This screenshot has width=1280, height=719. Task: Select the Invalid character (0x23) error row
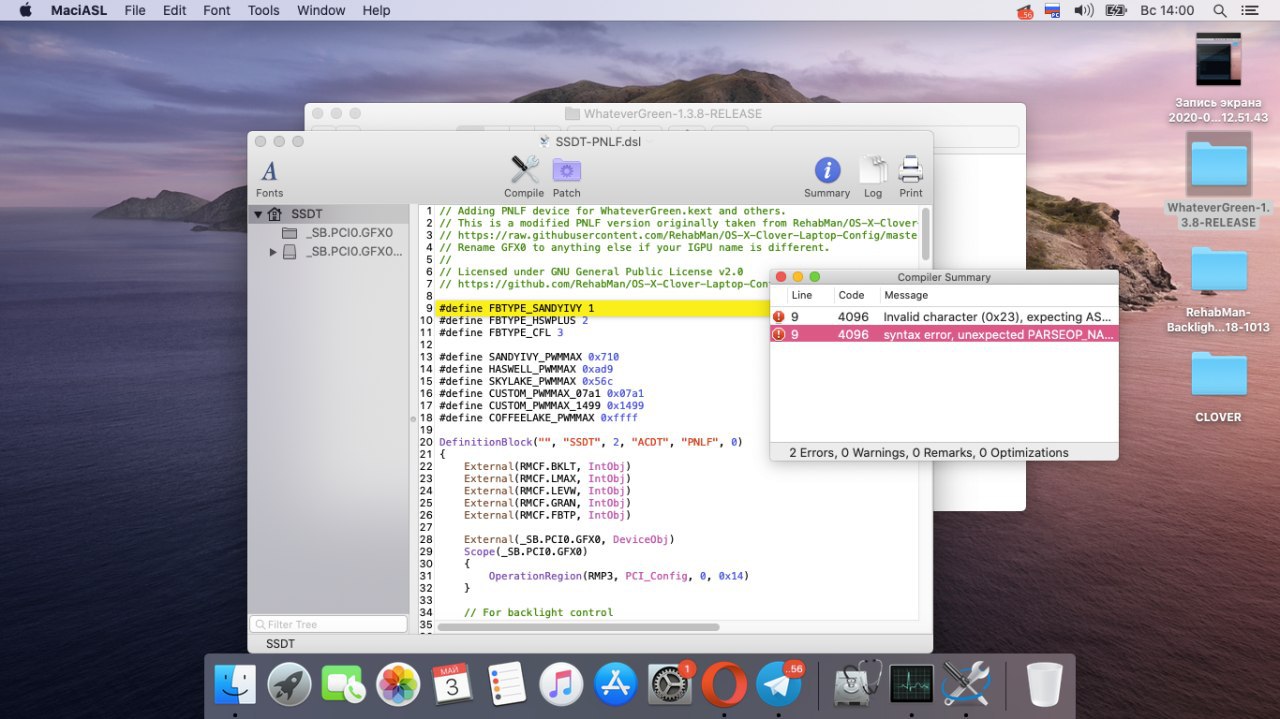click(944, 316)
